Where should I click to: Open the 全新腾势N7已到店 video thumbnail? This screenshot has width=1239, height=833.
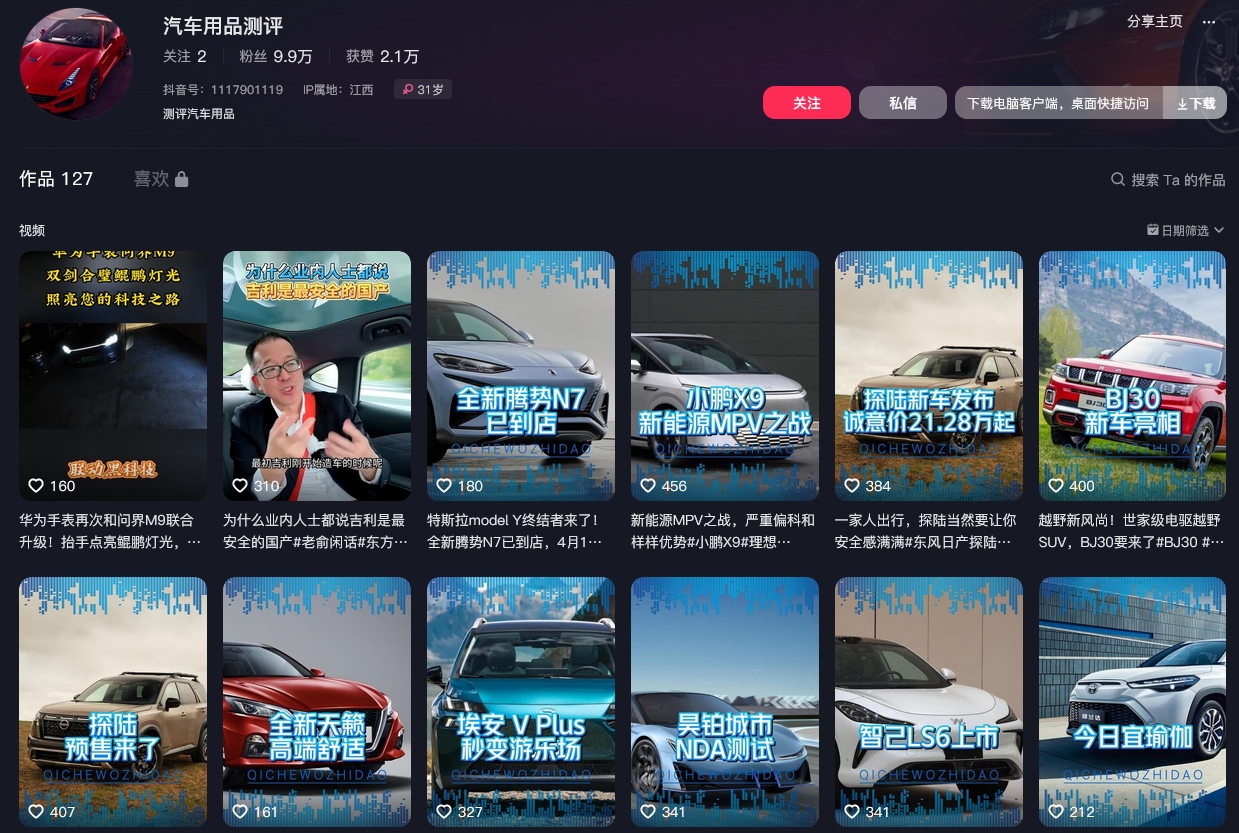point(521,376)
